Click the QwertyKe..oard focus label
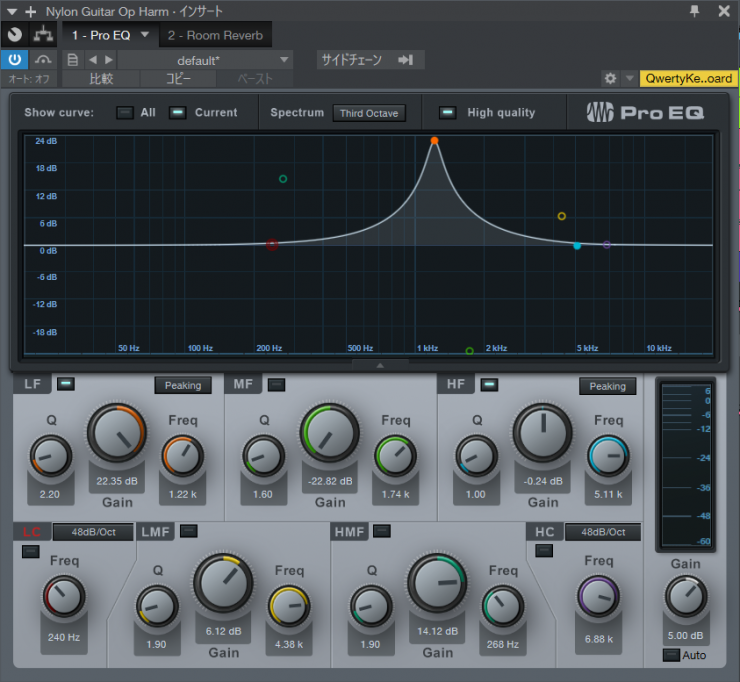This screenshot has width=740, height=682. tap(689, 78)
